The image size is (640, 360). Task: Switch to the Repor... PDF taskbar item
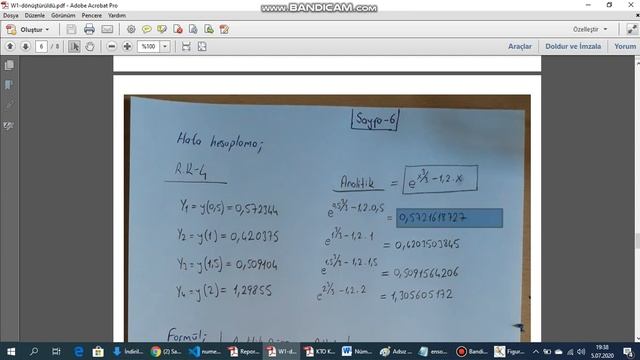(x=243, y=351)
